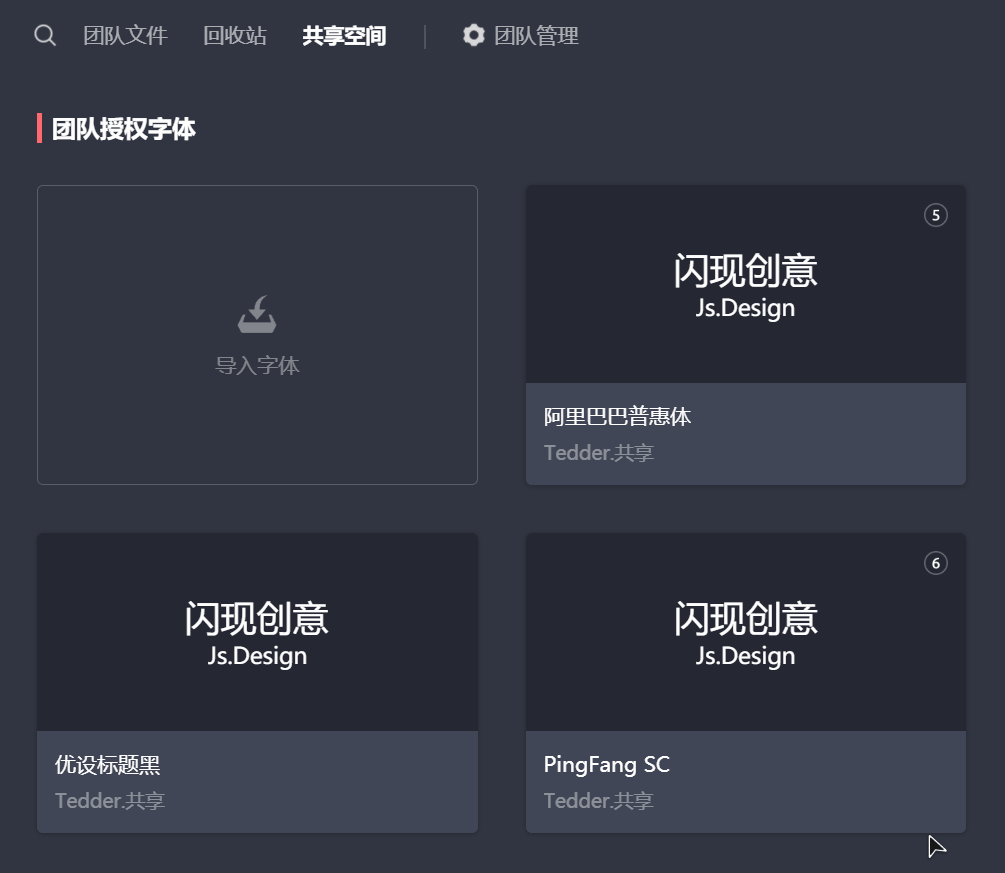This screenshot has width=1005, height=873.
Task: Open the PingFang SC font preview thumbnail
Action: (x=746, y=633)
